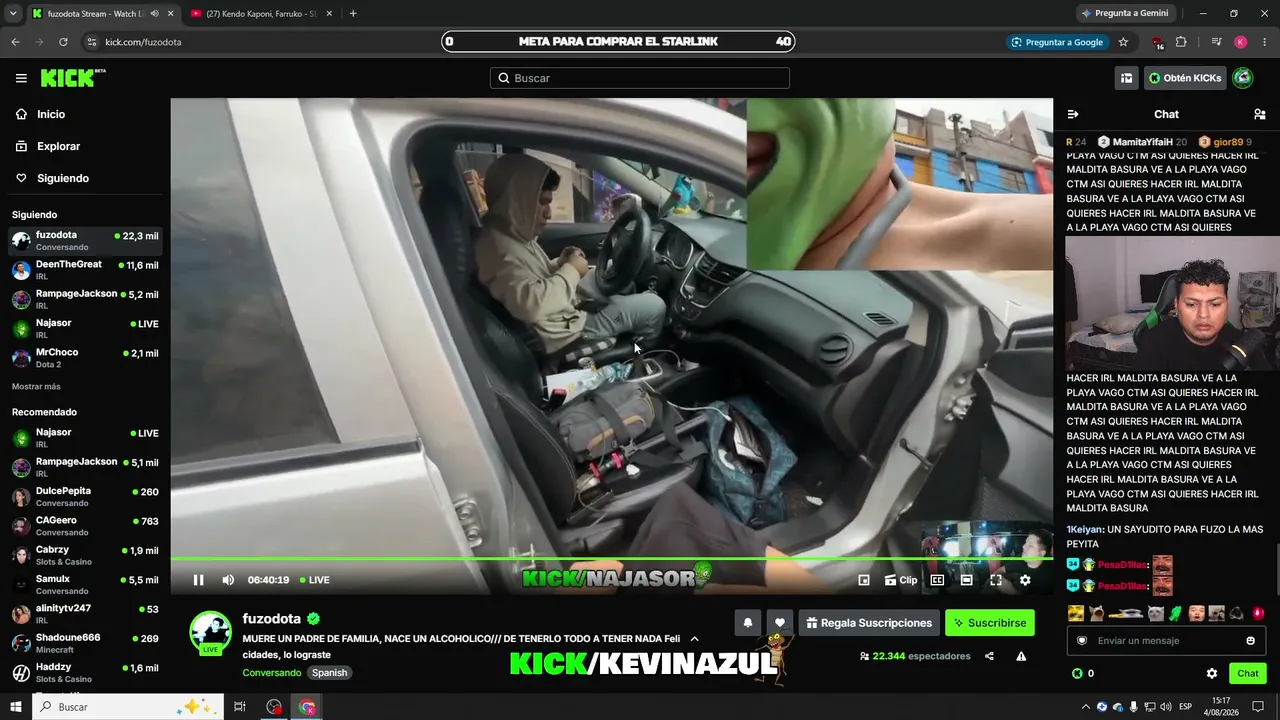This screenshot has width=1280, height=720.
Task: Report the stream with warning icon
Action: click(x=1021, y=656)
